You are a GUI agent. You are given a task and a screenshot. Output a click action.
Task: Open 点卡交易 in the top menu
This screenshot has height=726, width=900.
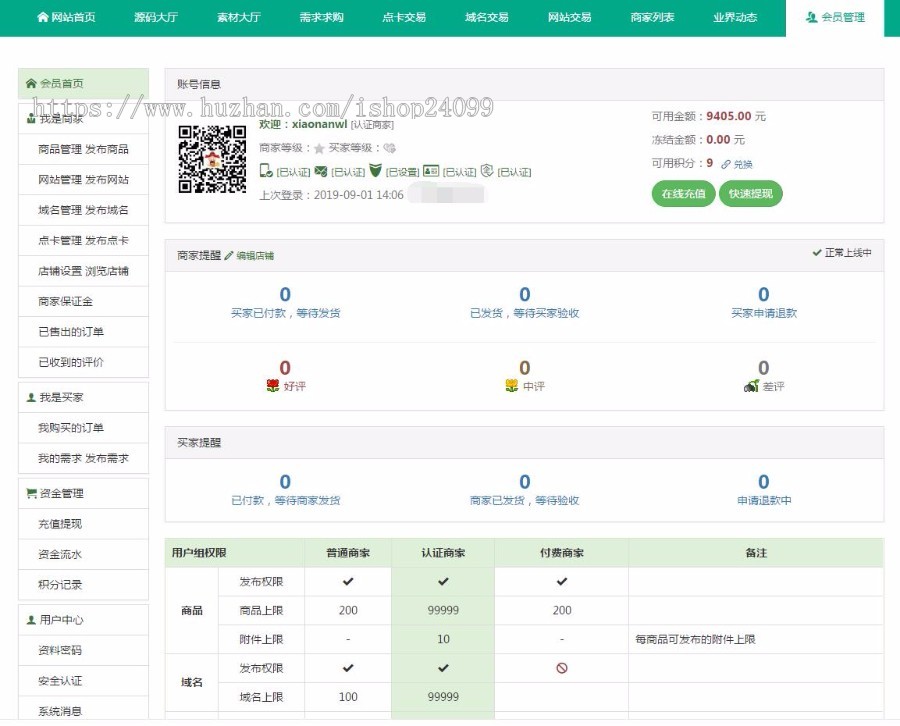point(404,17)
